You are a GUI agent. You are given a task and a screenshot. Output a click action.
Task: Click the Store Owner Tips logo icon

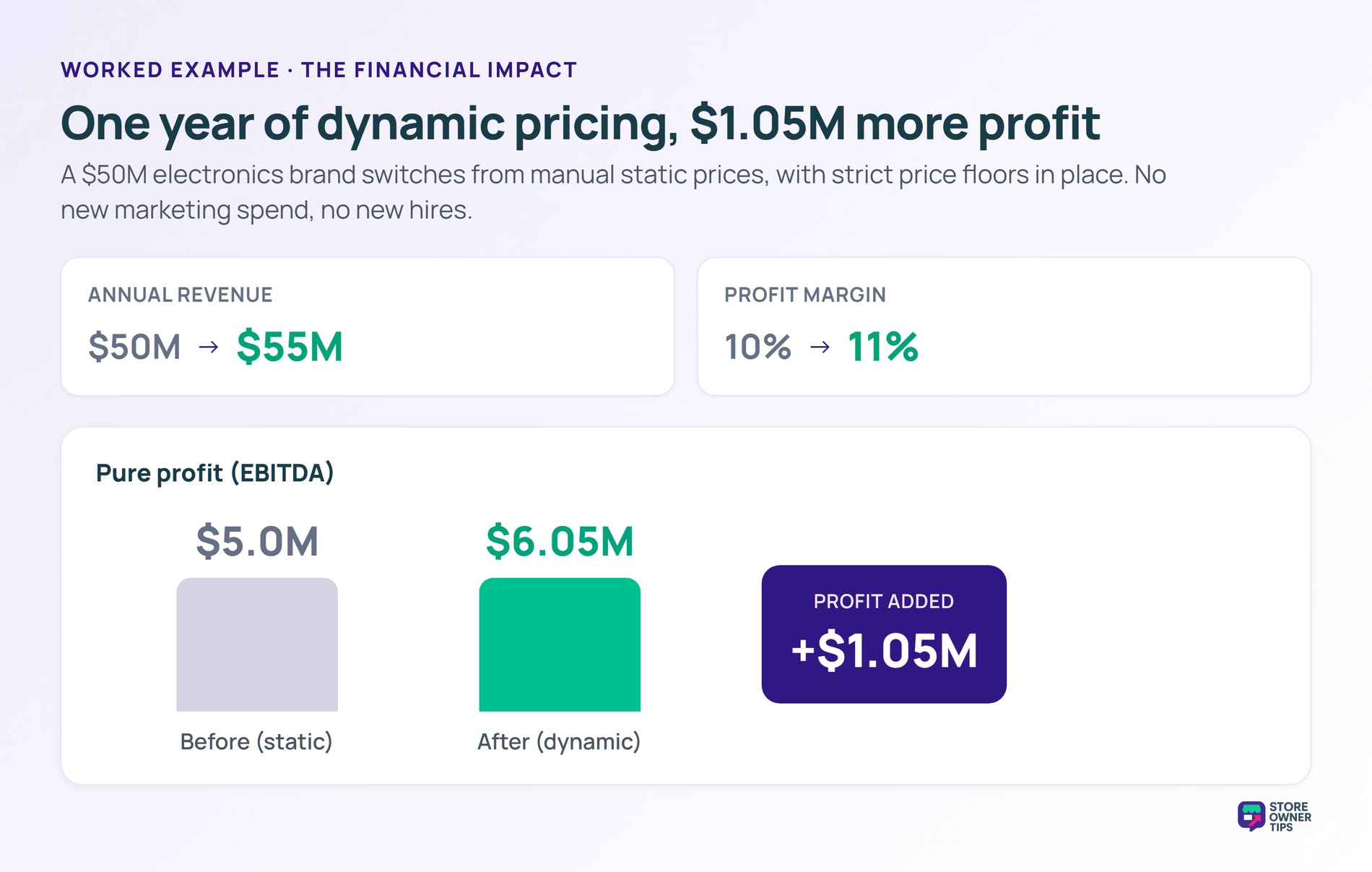[x=1251, y=816]
